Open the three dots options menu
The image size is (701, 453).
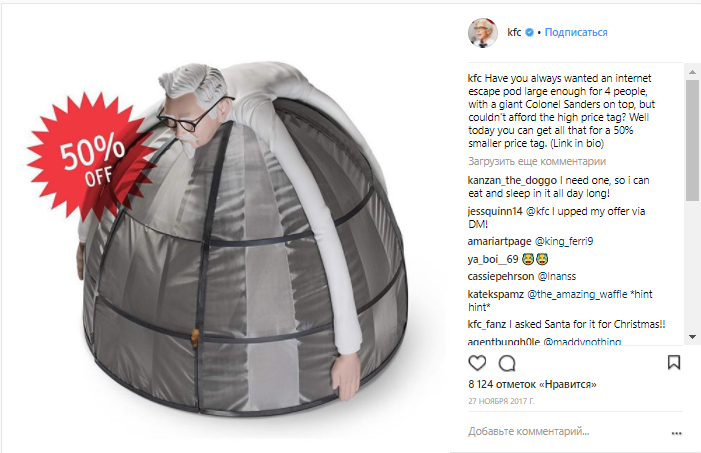click(676, 433)
